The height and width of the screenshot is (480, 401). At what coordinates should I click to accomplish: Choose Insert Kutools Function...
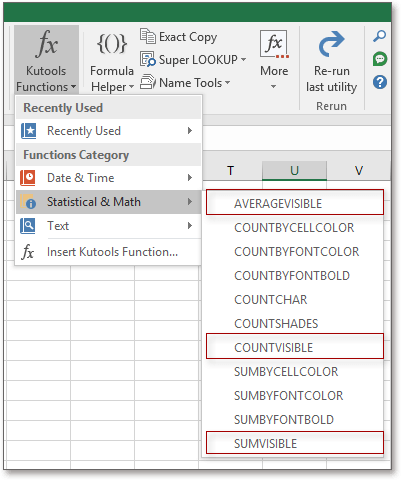click(109, 252)
